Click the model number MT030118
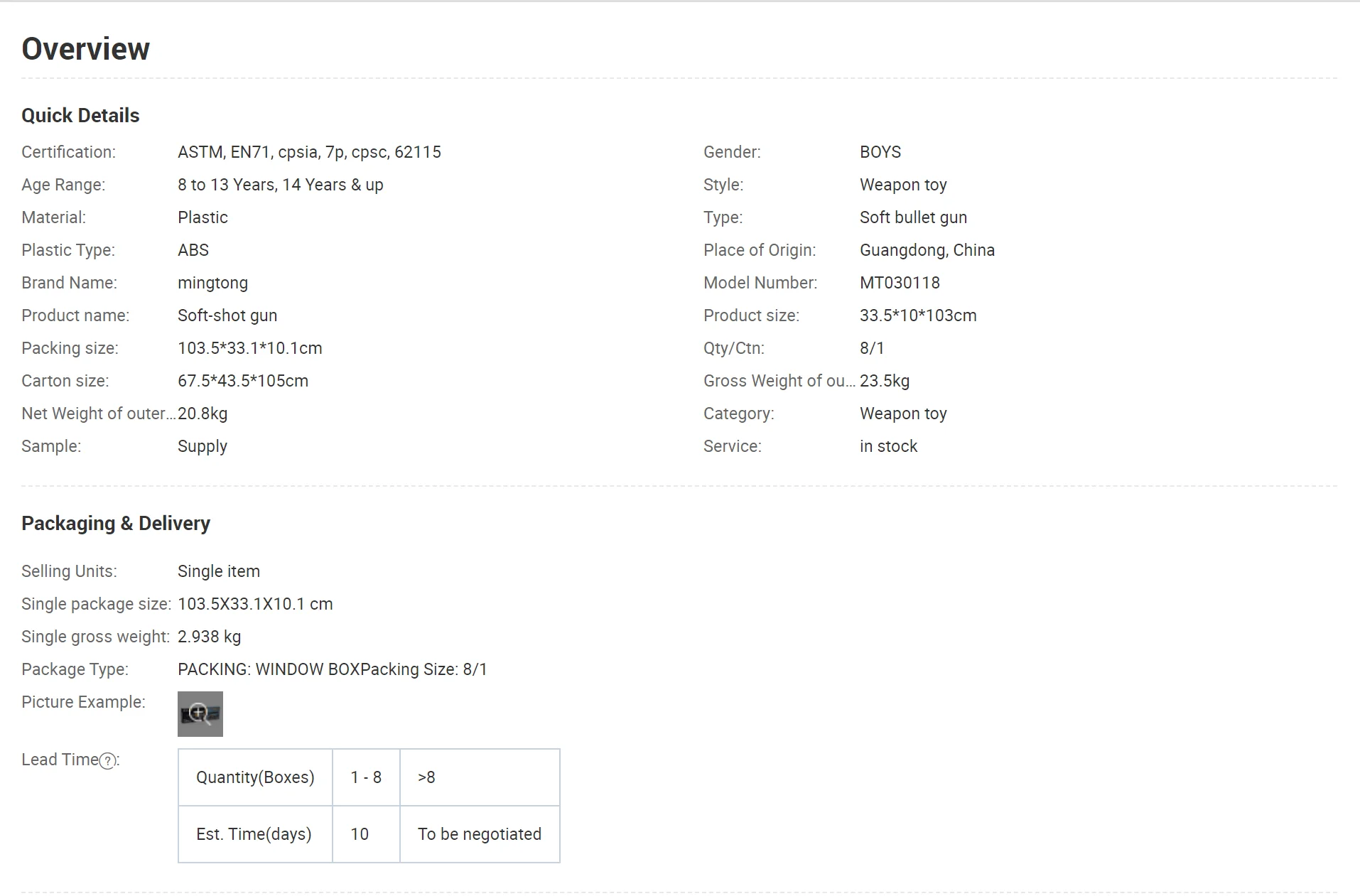 (900, 283)
